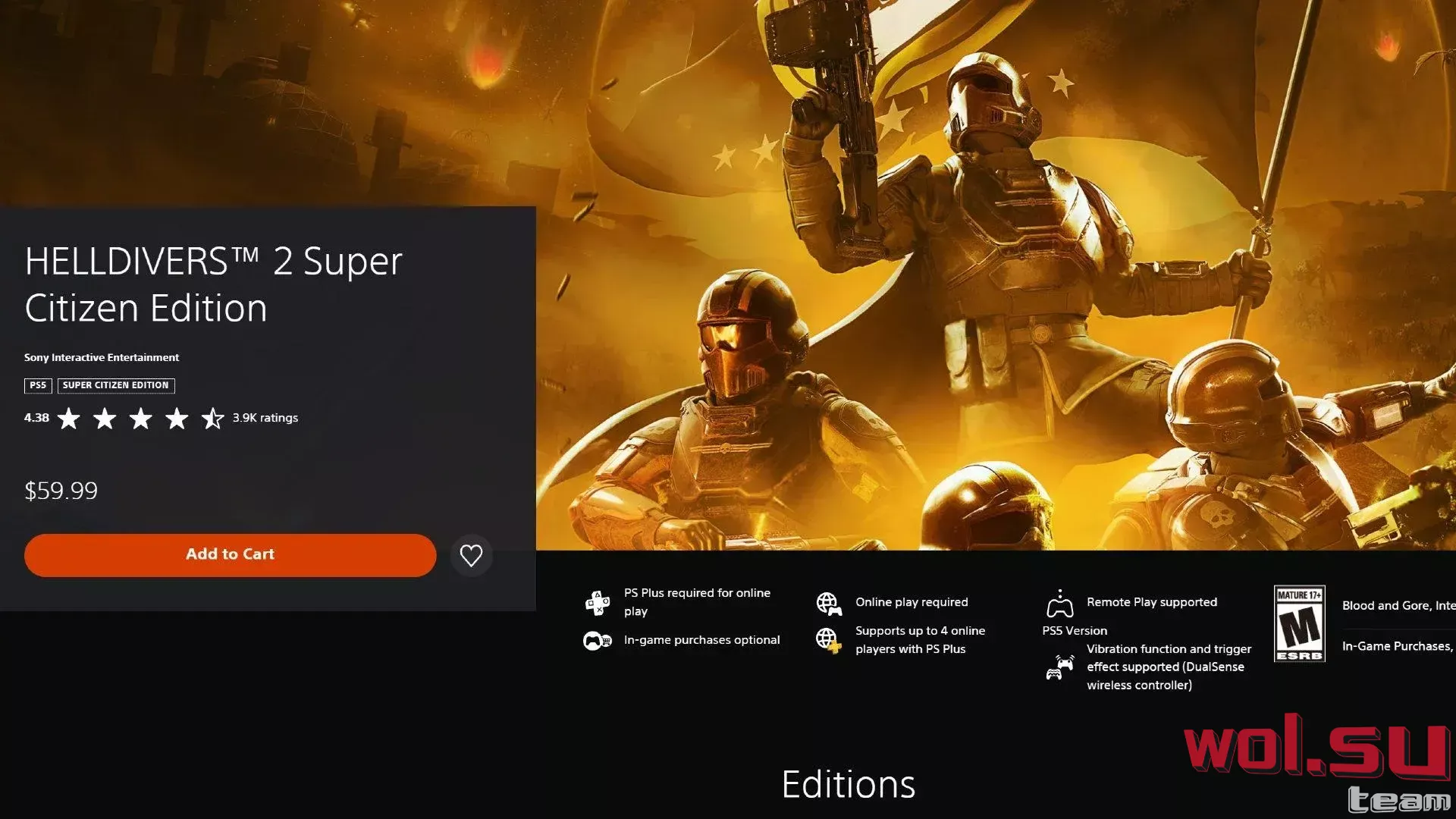The width and height of the screenshot is (1456, 819).
Task: Click the Helldivers hero artwork banner
Action: point(996,275)
